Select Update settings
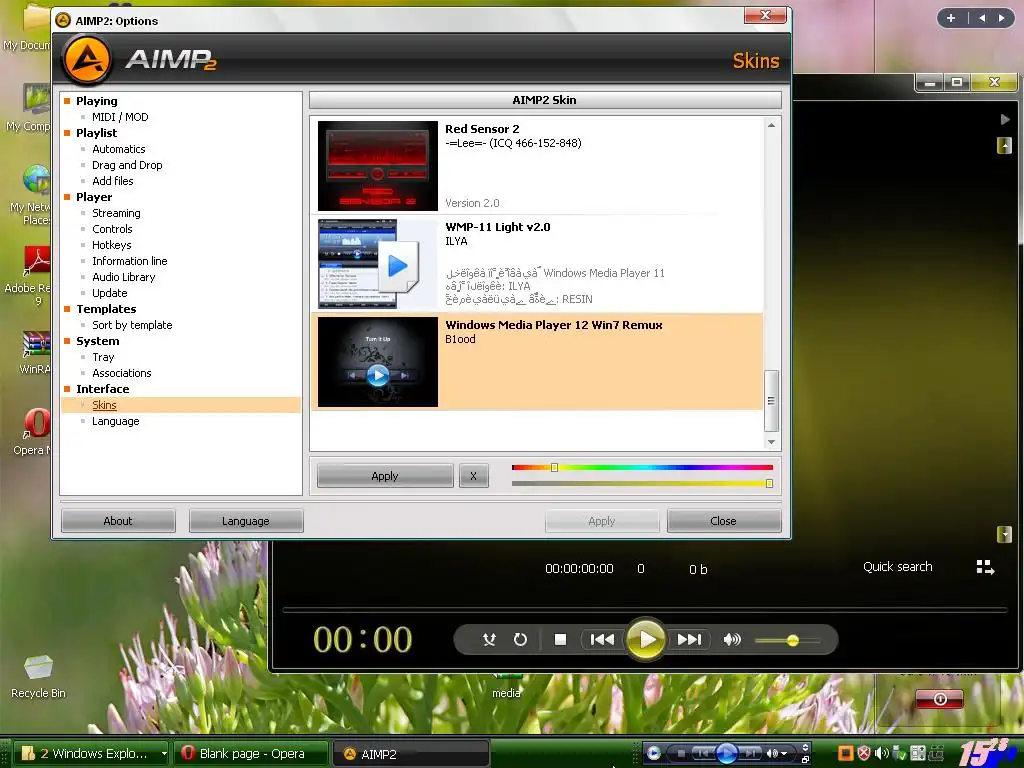The width and height of the screenshot is (1024, 768). pos(110,293)
